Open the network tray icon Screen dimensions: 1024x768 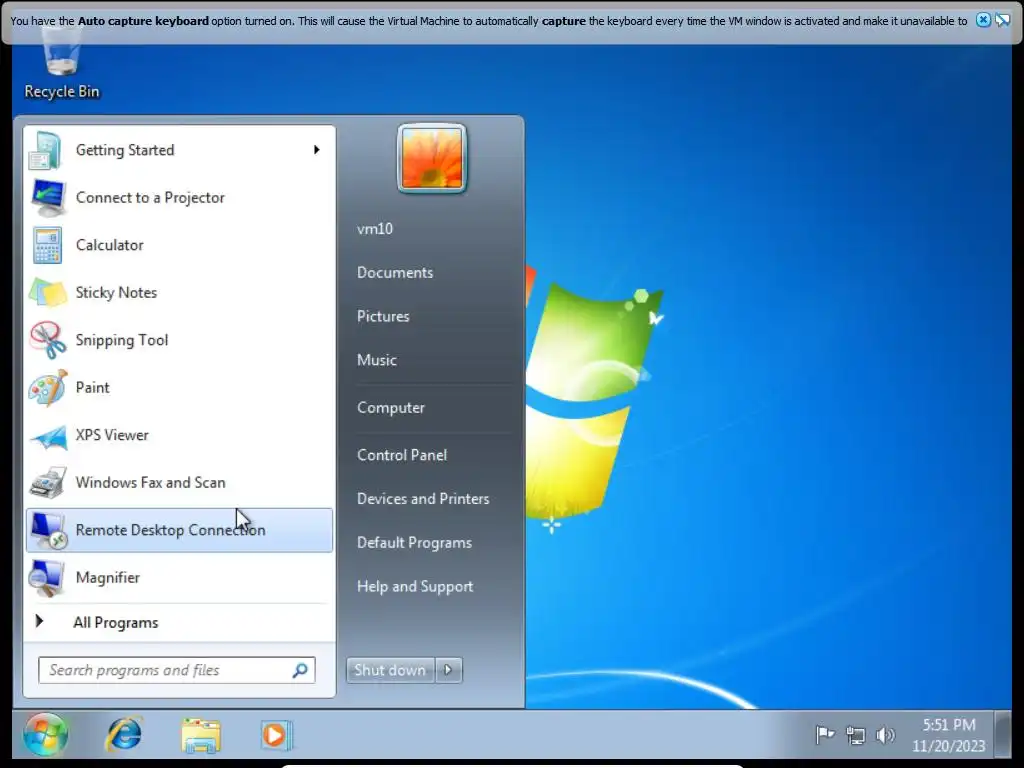tap(855, 735)
